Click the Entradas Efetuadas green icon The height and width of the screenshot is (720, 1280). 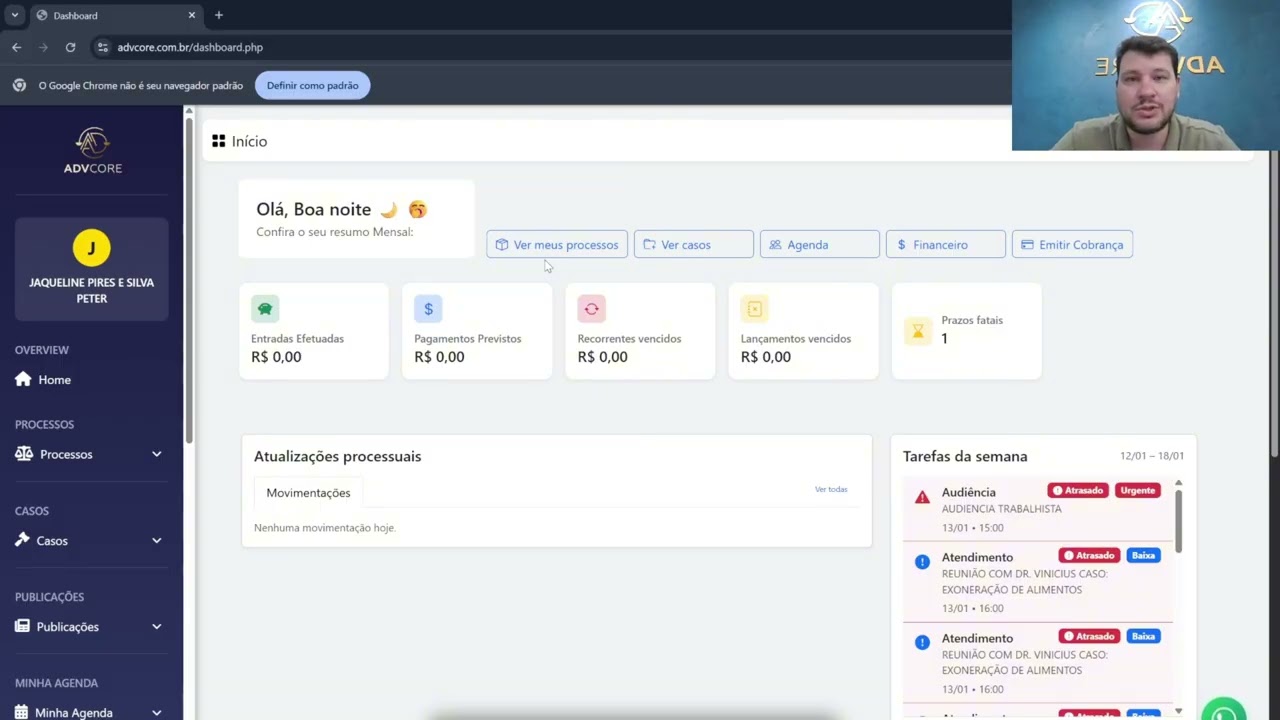click(265, 309)
